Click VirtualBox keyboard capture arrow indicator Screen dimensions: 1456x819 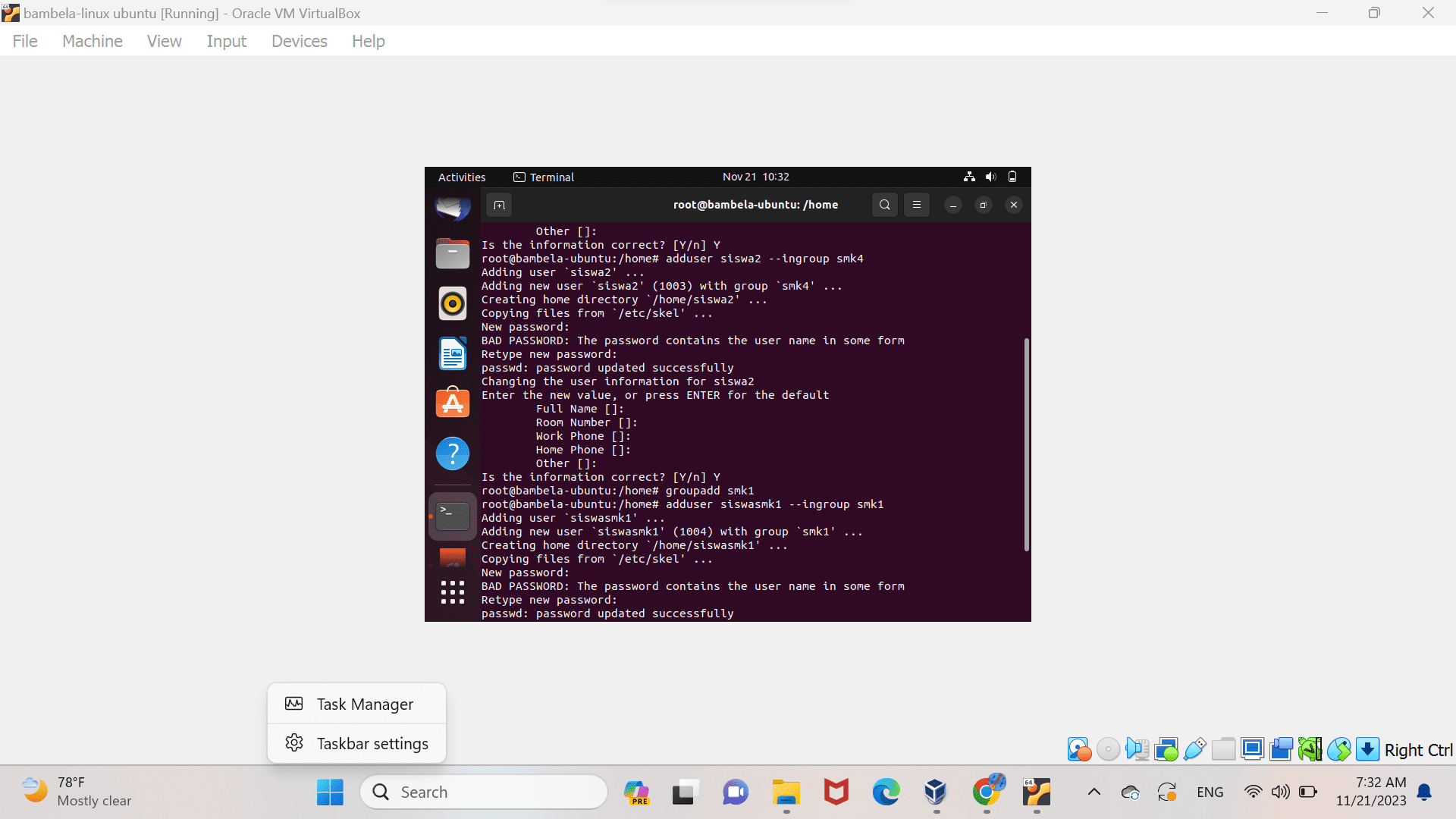pyautogui.click(x=1367, y=749)
